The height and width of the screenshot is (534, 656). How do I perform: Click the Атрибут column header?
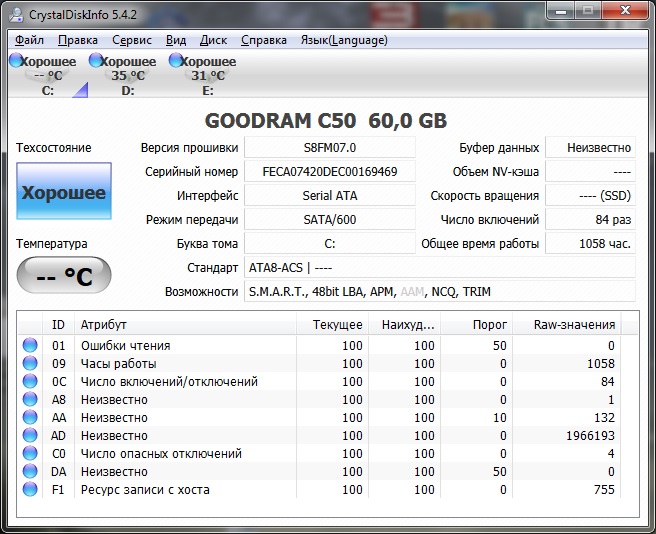(x=185, y=324)
